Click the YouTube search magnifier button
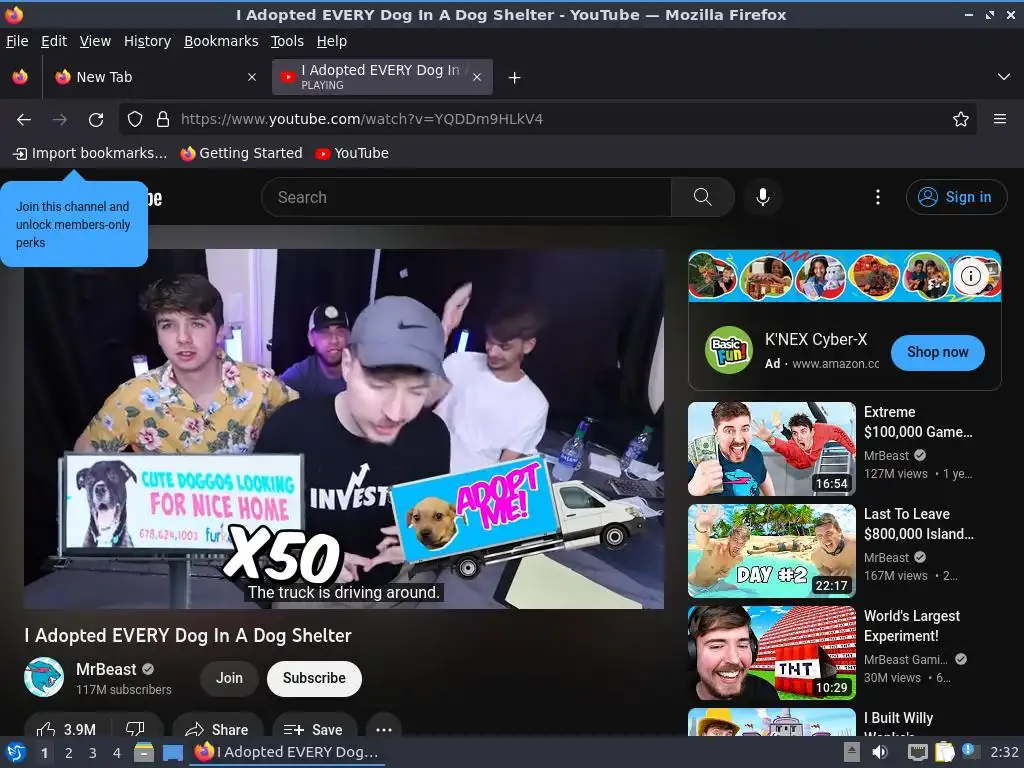This screenshot has width=1024, height=768. [x=703, y=197]
